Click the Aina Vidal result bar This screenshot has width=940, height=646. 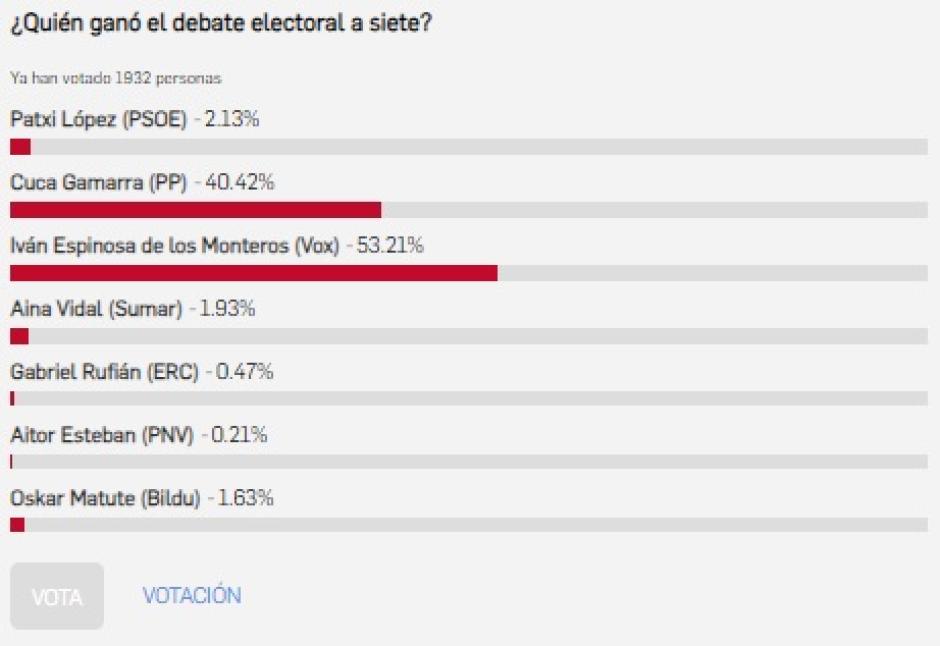(469, 336)
